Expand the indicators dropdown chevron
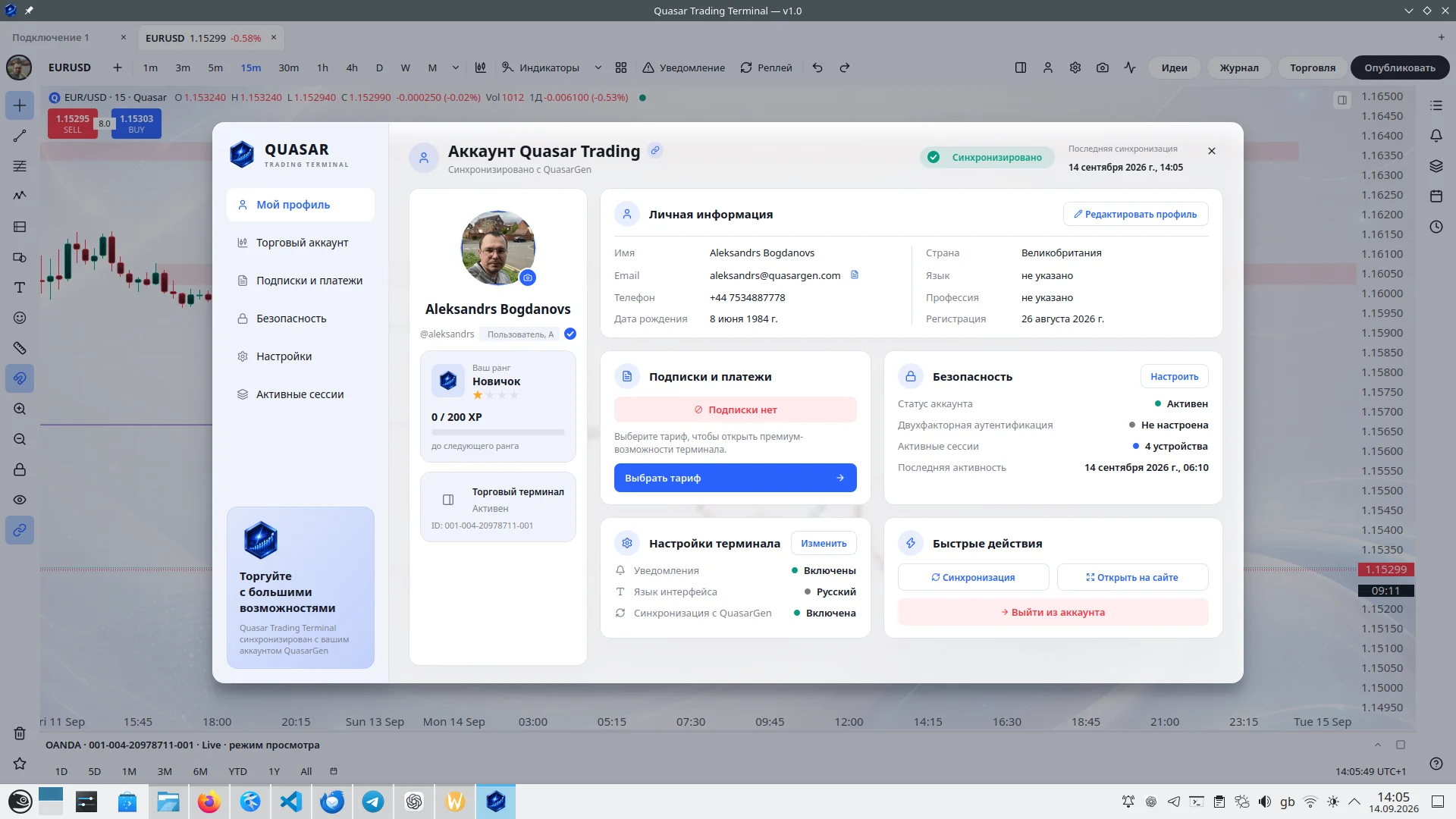 (598, 67)
